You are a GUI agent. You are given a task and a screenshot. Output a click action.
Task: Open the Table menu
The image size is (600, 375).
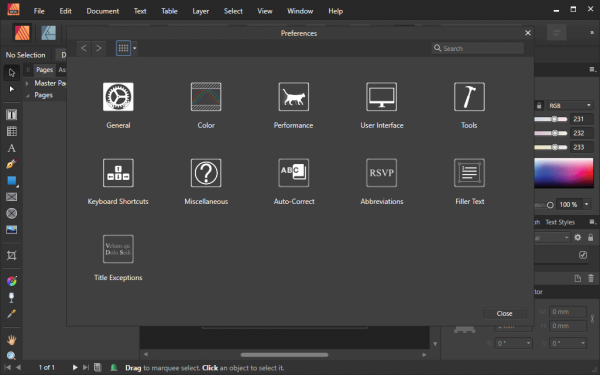tap(169, 11)
